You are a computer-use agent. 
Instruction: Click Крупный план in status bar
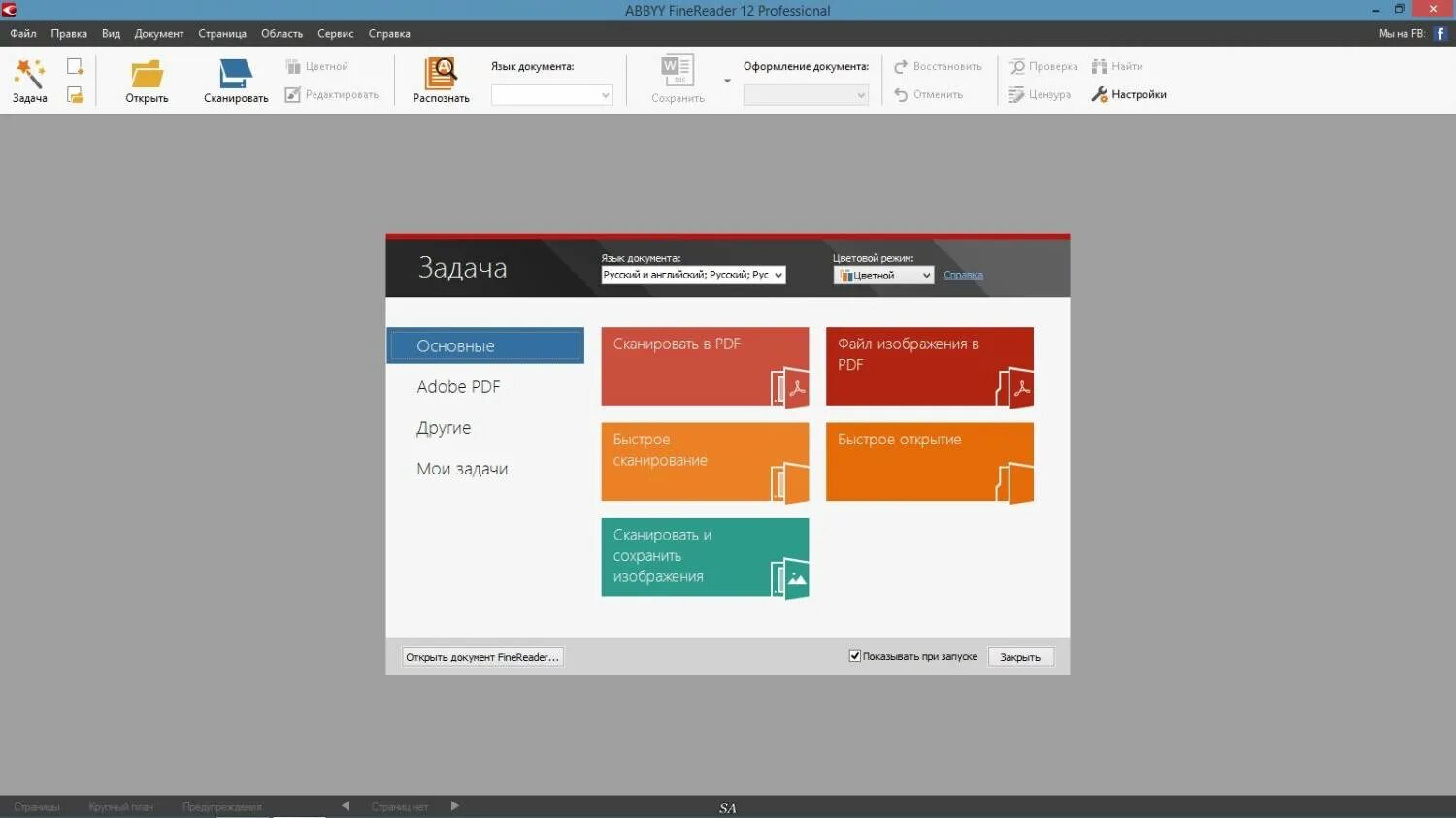(x=121, y=807)
